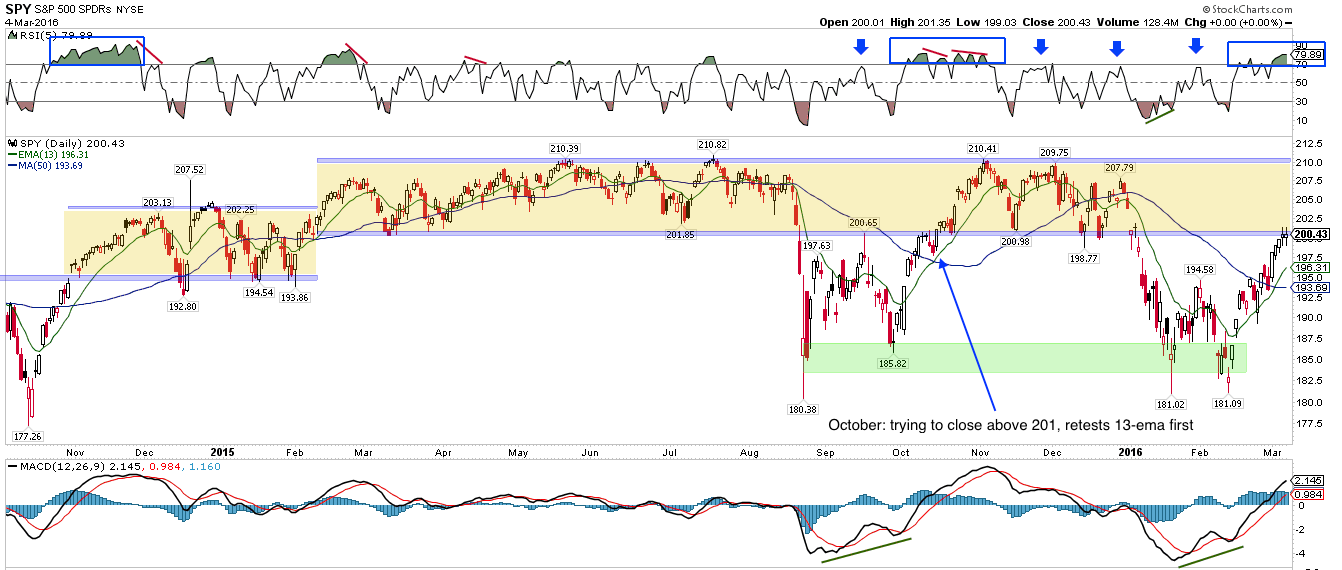Click the 181.09 low price label

1229,404
